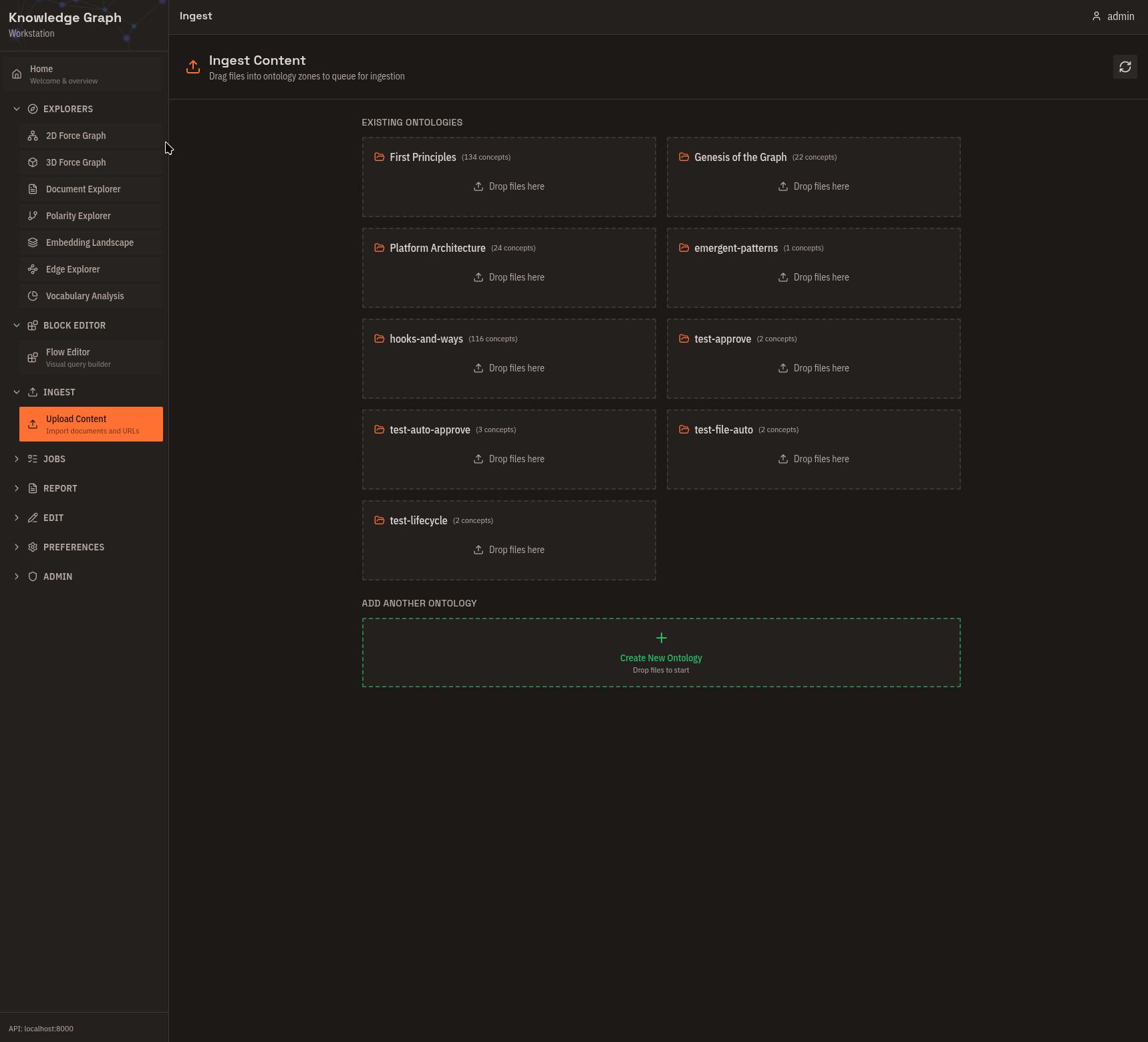Open Document Explorer from the sidebar
The width and height of the screenshot is (1148, 1042).
click(84, 189)
